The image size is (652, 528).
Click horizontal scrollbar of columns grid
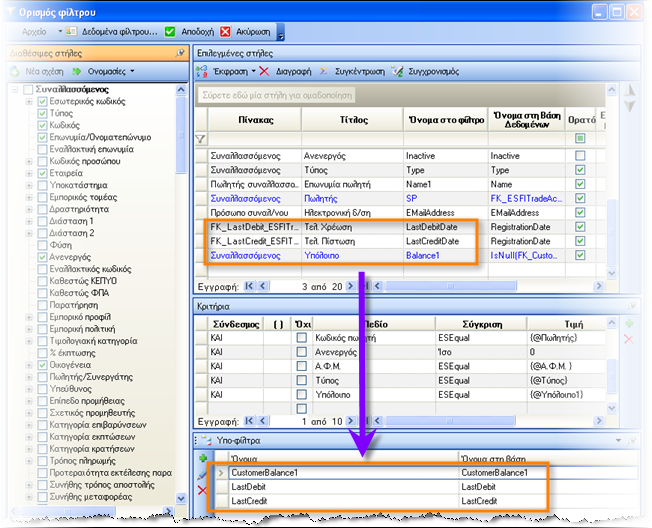[x=451, y=286]
